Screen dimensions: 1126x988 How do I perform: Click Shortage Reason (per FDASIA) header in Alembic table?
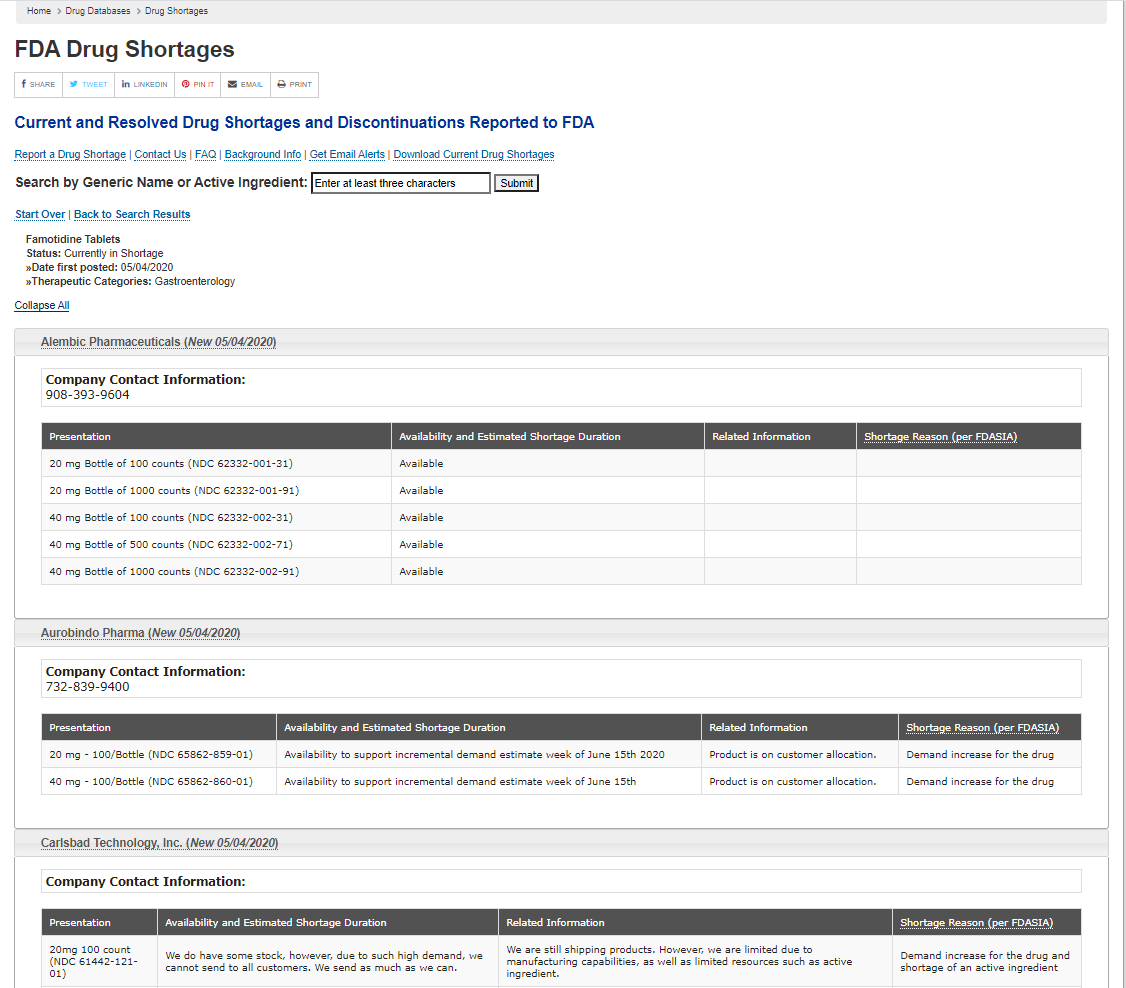click(940, 437)
